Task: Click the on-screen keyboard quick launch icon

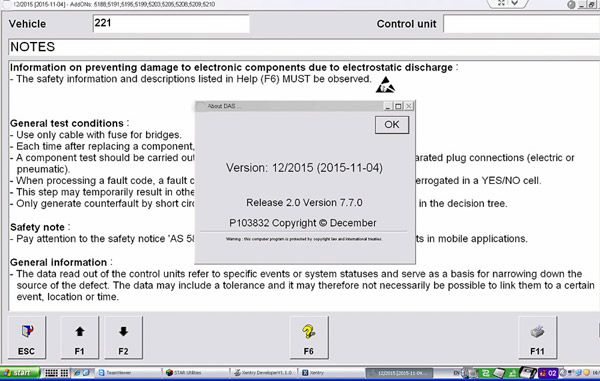Action: [51, 373]
